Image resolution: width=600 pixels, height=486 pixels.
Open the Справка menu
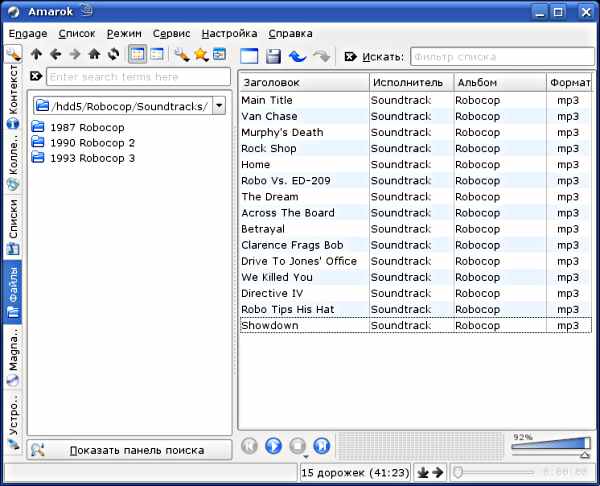pos(290,34)
